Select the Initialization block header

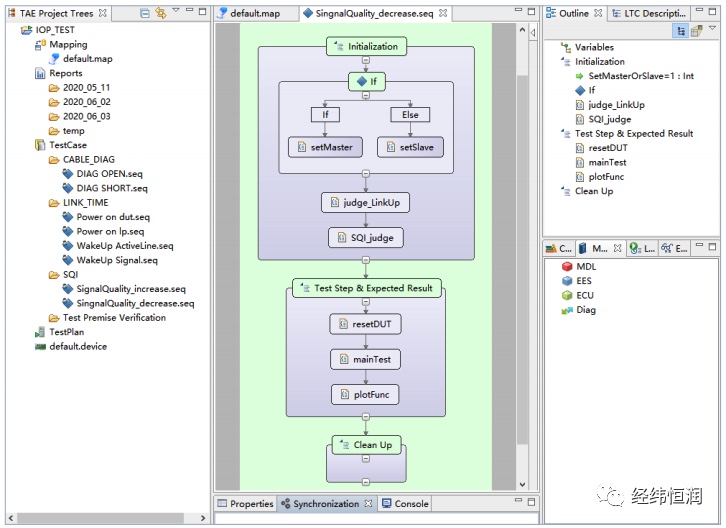click(367, 46)
